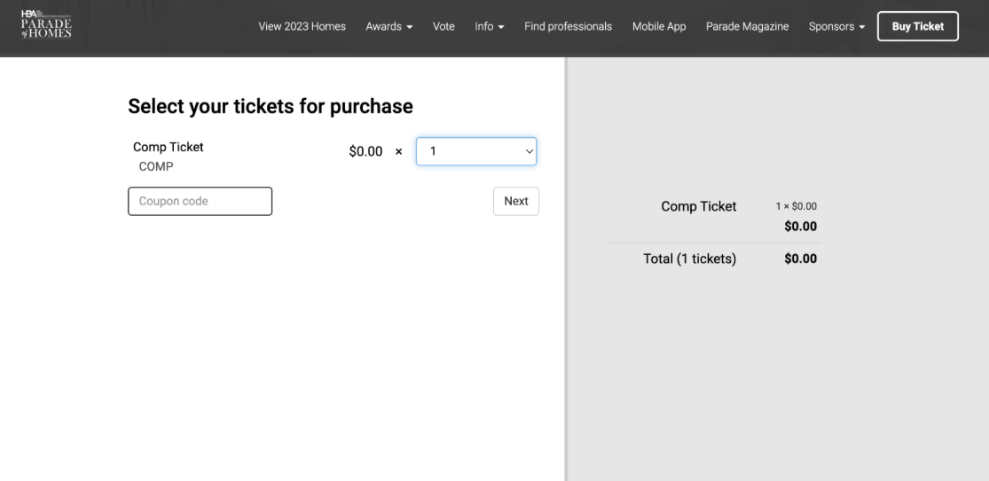Click the Total (1 tickets) summary label
Viewport: 989px width, 481px height.
[689, 259]
